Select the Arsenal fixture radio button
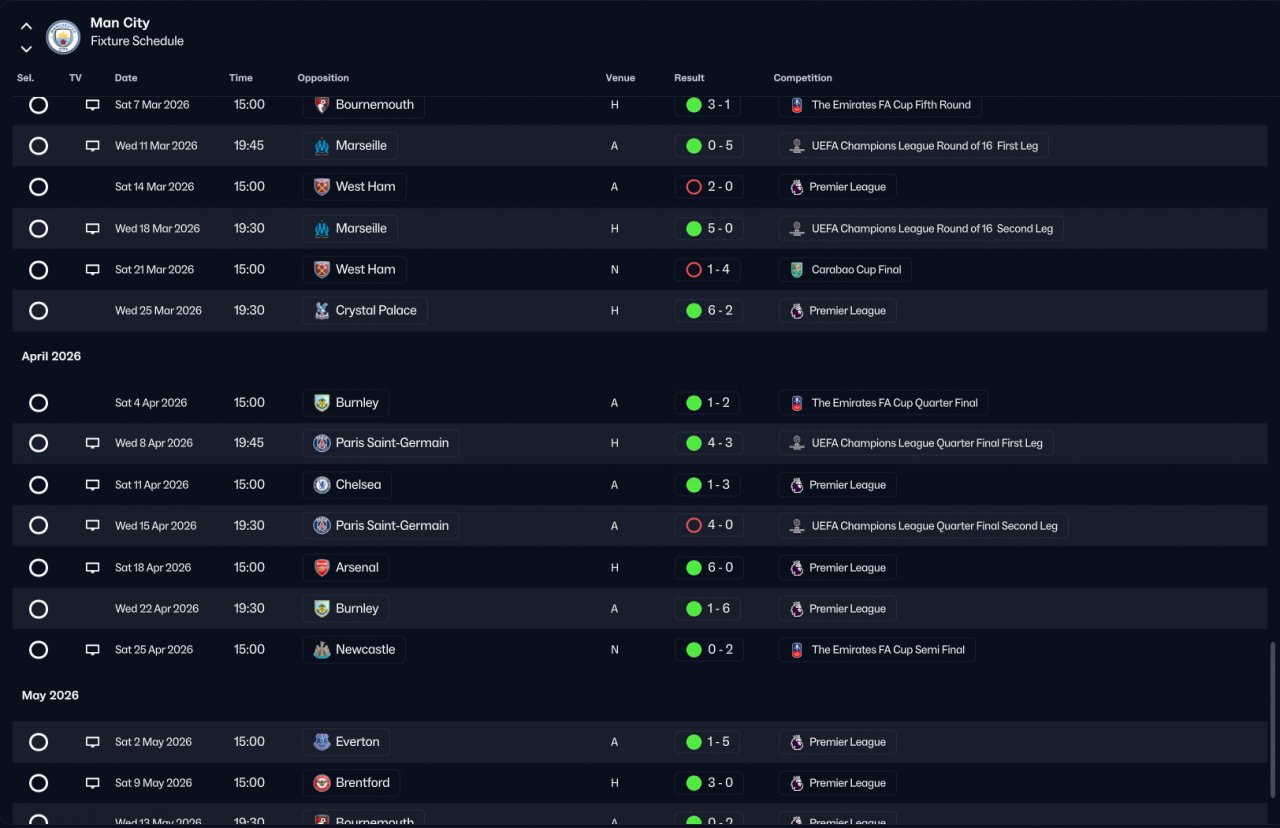1280x828 pixels. (x=38, y=568)
